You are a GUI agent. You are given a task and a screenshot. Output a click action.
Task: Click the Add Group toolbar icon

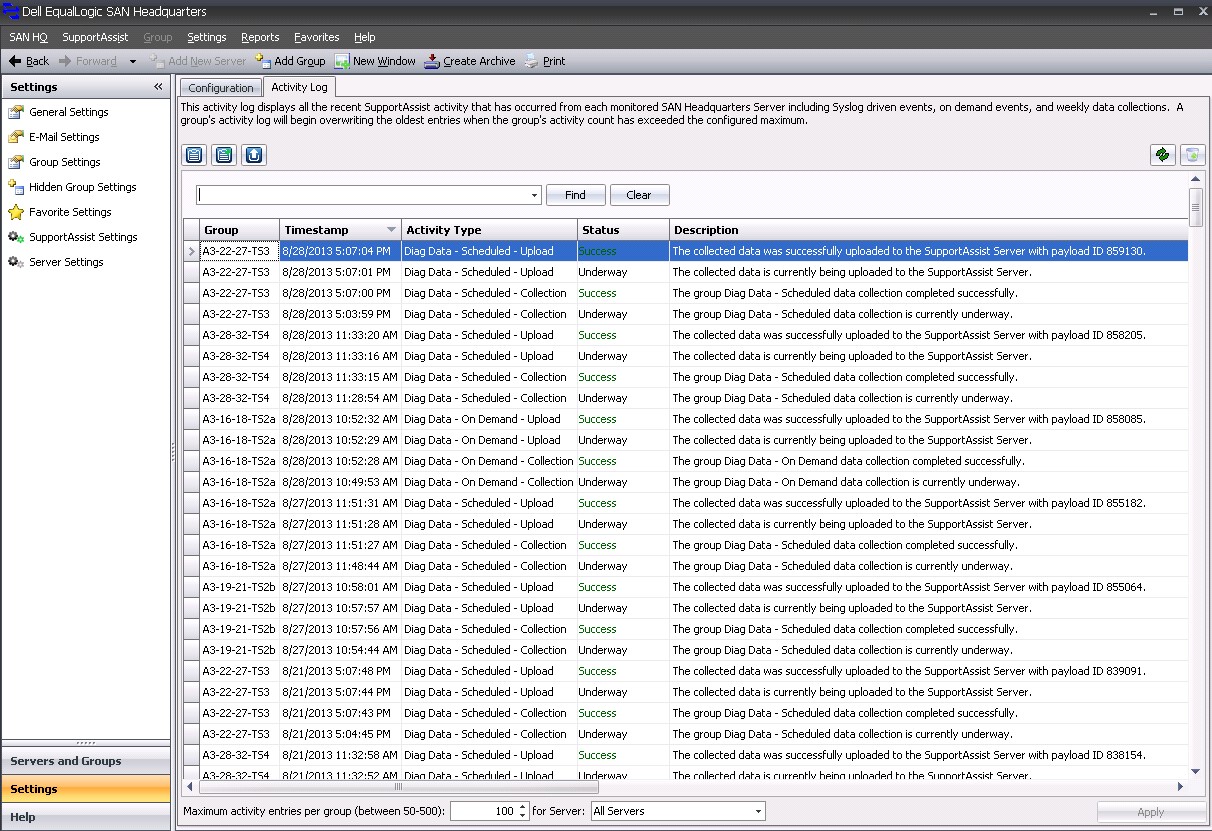click(264, 61)
